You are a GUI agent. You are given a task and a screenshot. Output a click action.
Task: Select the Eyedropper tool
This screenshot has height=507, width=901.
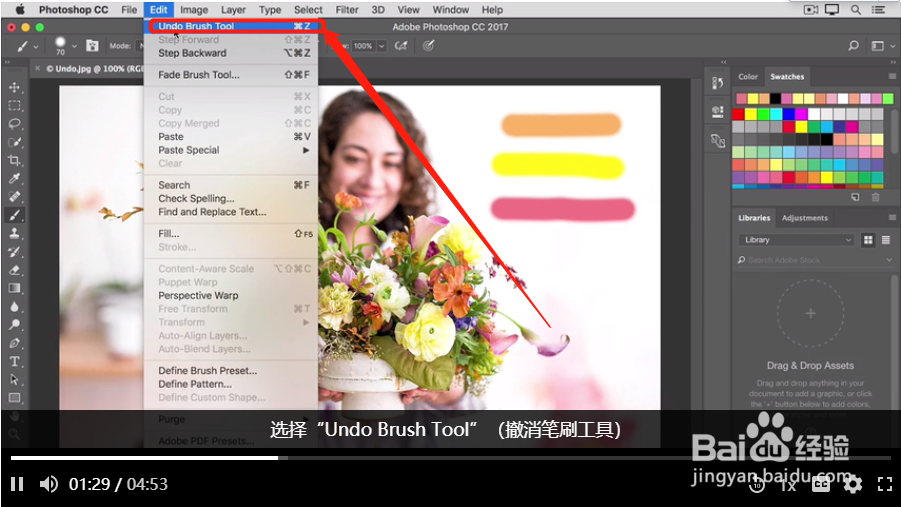click(14, 179)
